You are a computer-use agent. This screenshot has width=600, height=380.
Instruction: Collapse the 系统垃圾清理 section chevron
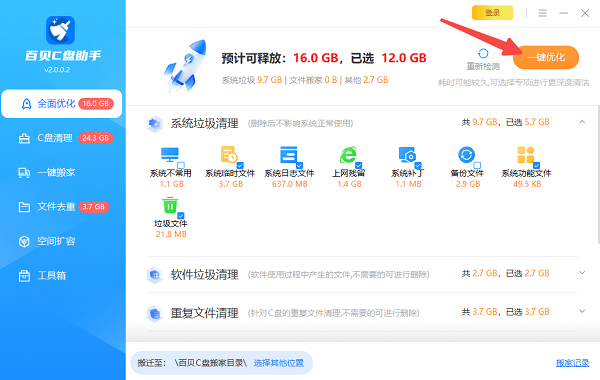pyautogui.click(x=582, y=122)
